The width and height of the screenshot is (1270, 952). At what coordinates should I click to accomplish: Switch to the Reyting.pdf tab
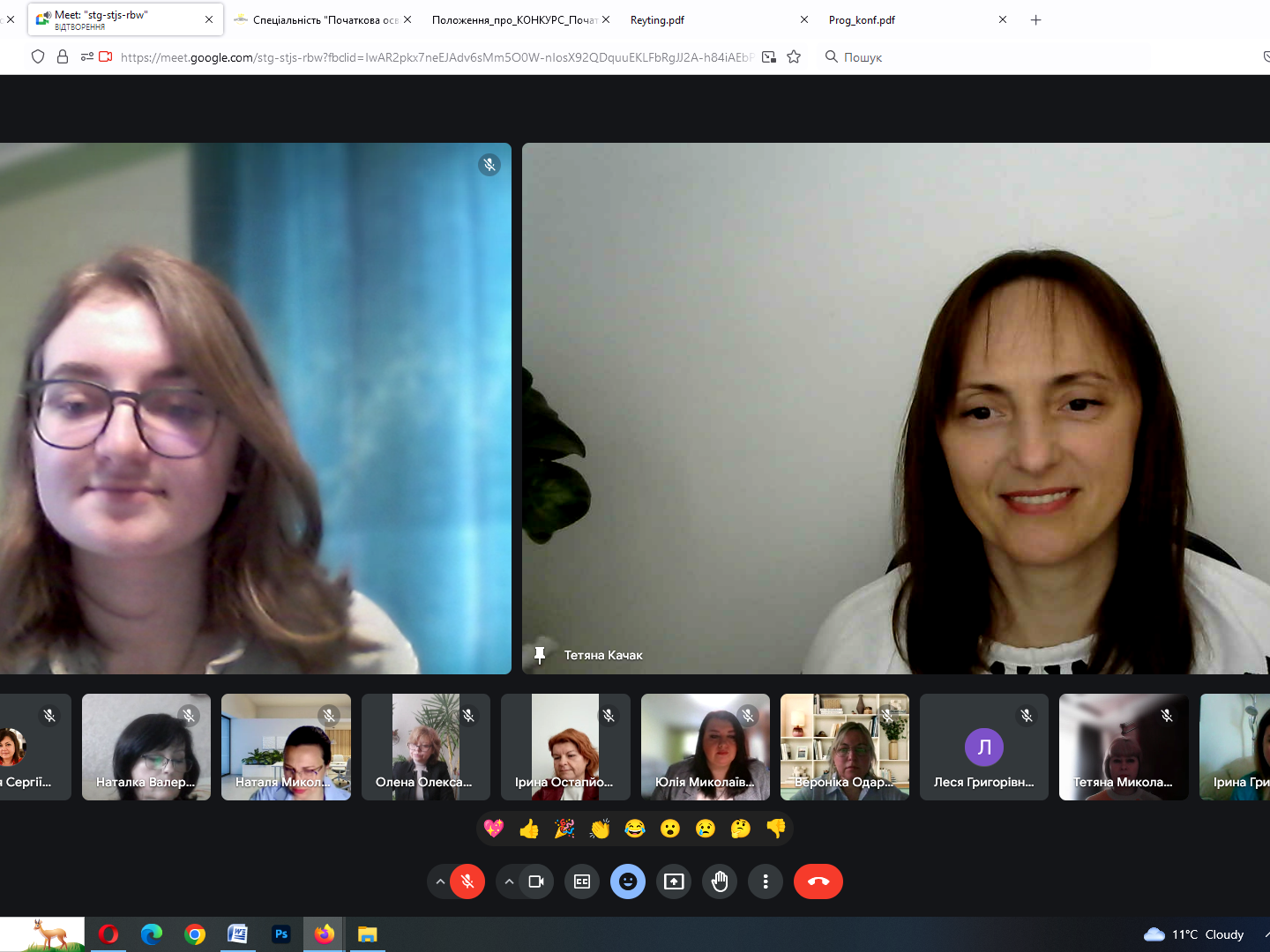(x=706, y=20)
